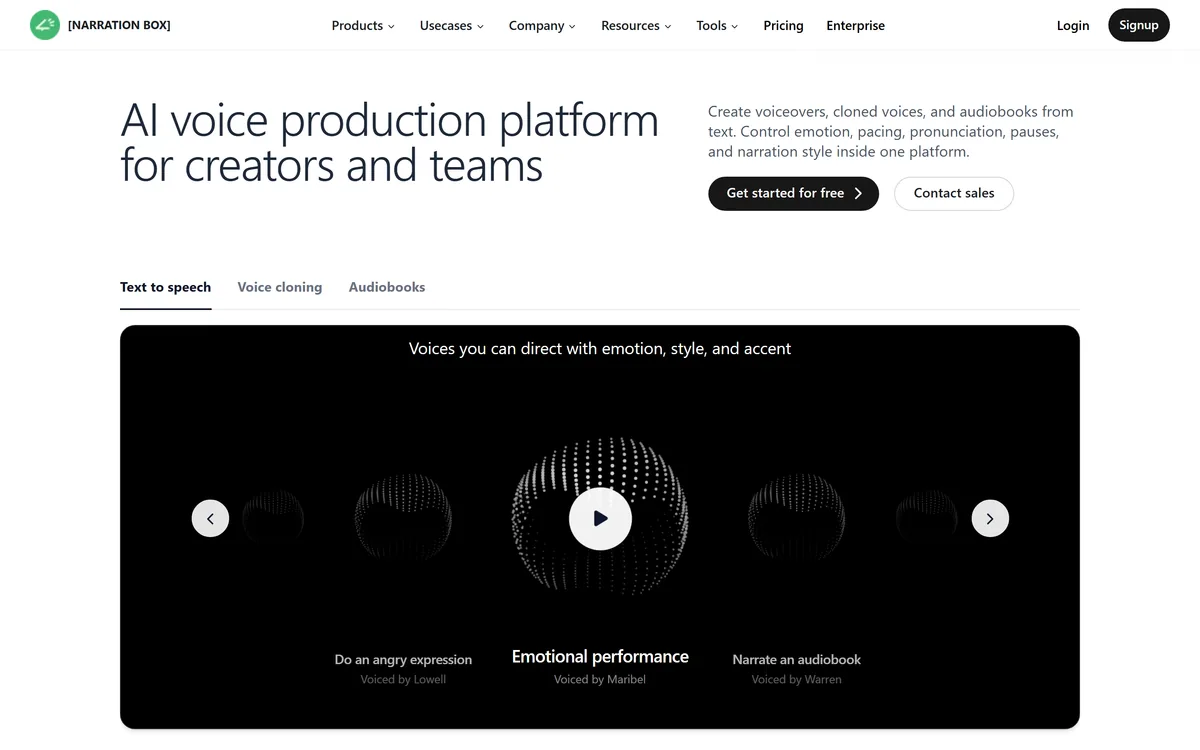1200x750 pixels.
Task: Play the Emotional performance voice sample
Action: [600, 518]
